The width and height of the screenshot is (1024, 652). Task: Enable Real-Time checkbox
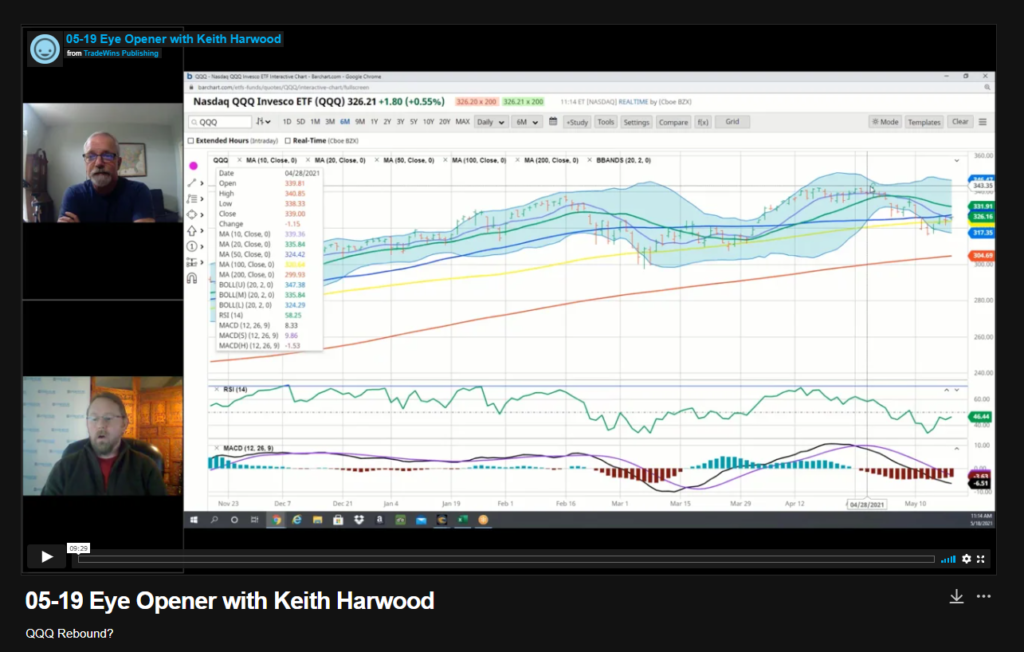pos(287,140)
